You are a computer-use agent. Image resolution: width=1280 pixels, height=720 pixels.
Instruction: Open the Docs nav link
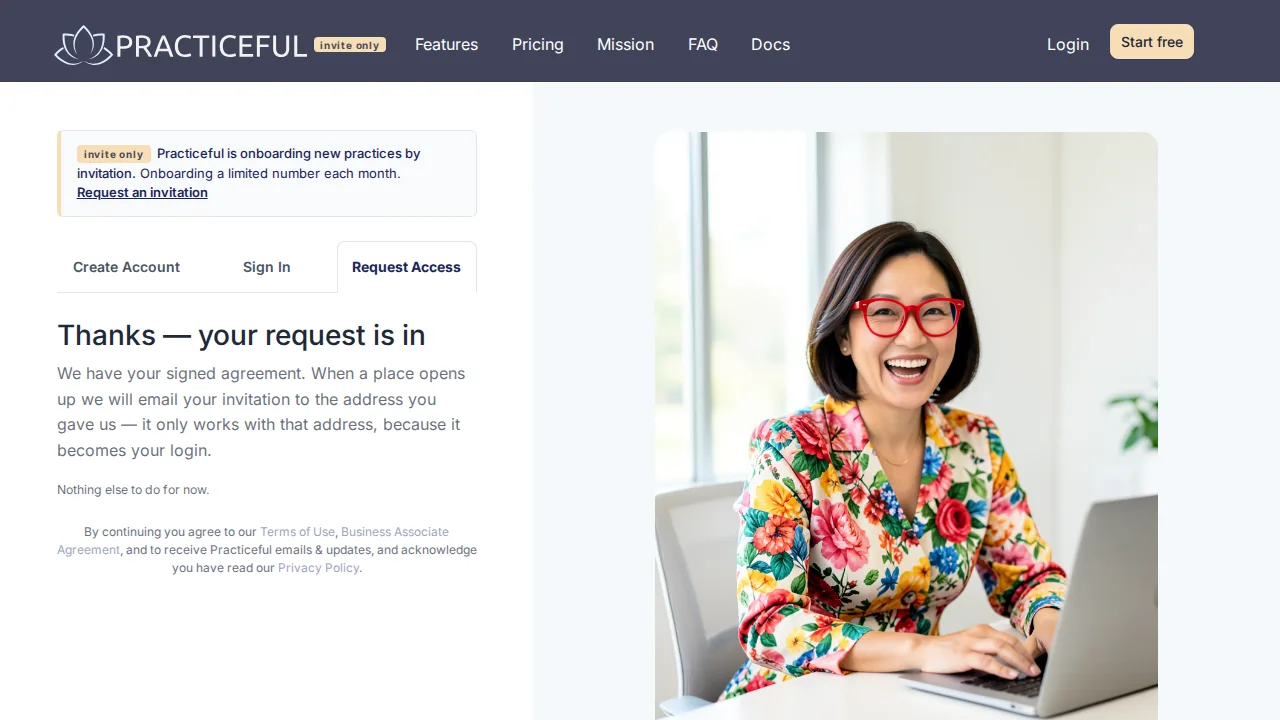tap(770, 44)
